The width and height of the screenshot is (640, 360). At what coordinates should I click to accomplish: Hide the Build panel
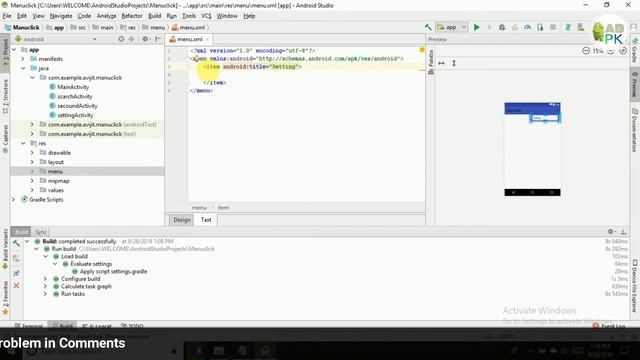(624, 232)
